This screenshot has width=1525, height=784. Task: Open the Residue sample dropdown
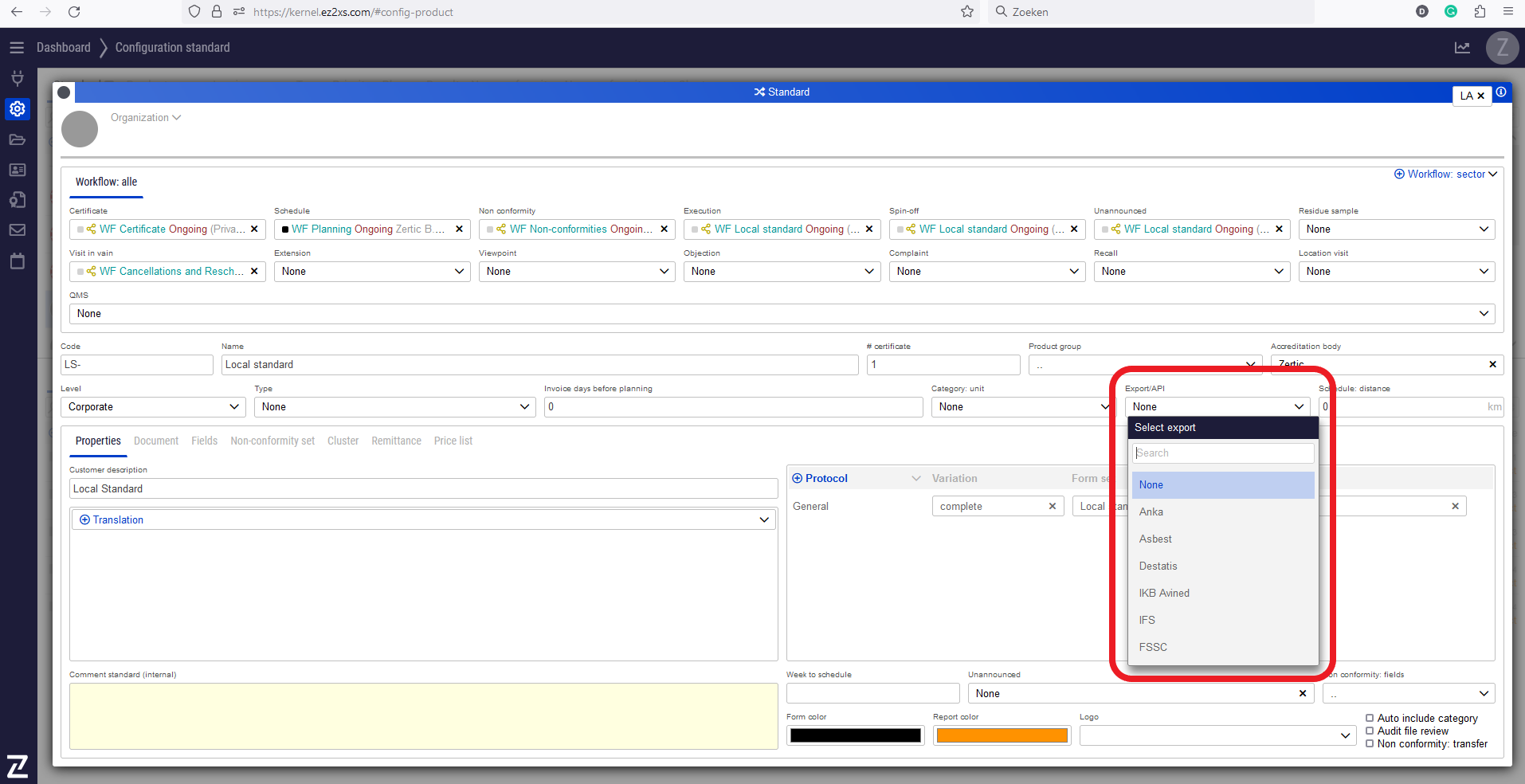coord(1396,229)
